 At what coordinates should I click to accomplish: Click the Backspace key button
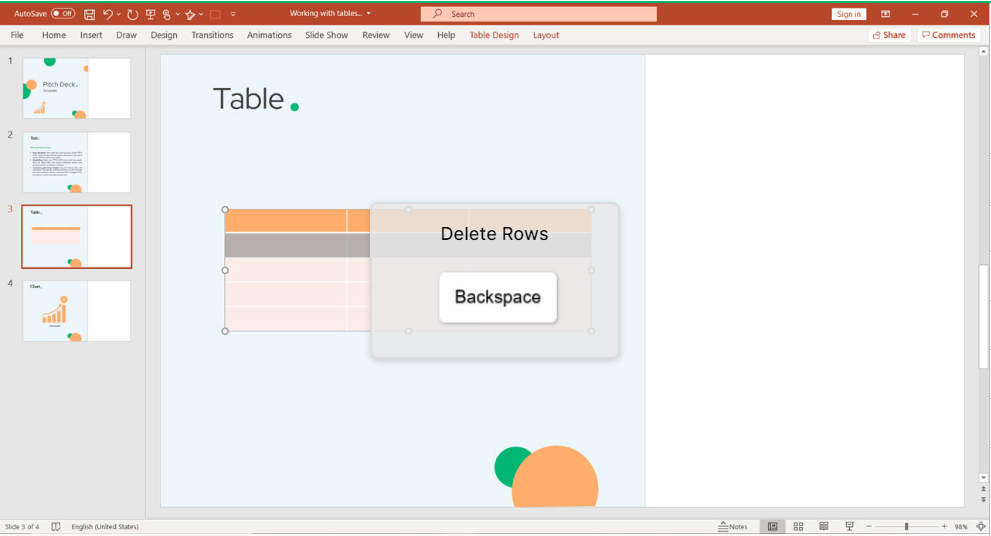[497, 297]
